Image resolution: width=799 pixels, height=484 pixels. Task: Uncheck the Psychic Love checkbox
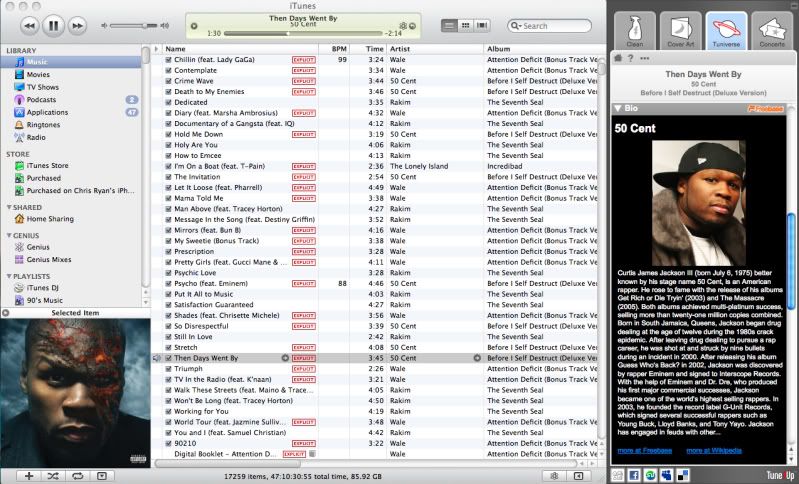[168, 273]
